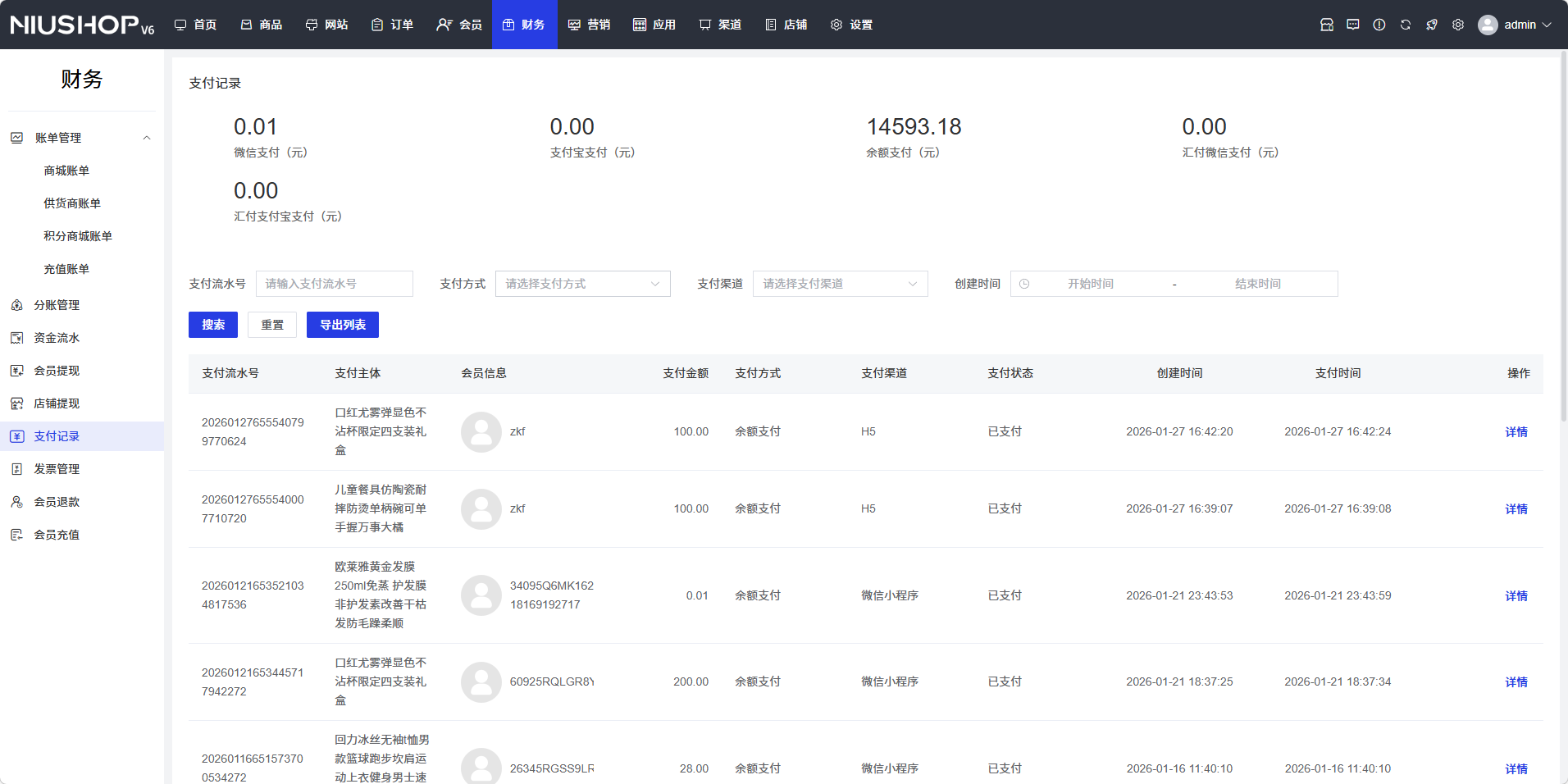View 详情 for the first payment record
Screen dimensions: 1568x784
(1516, 432)
